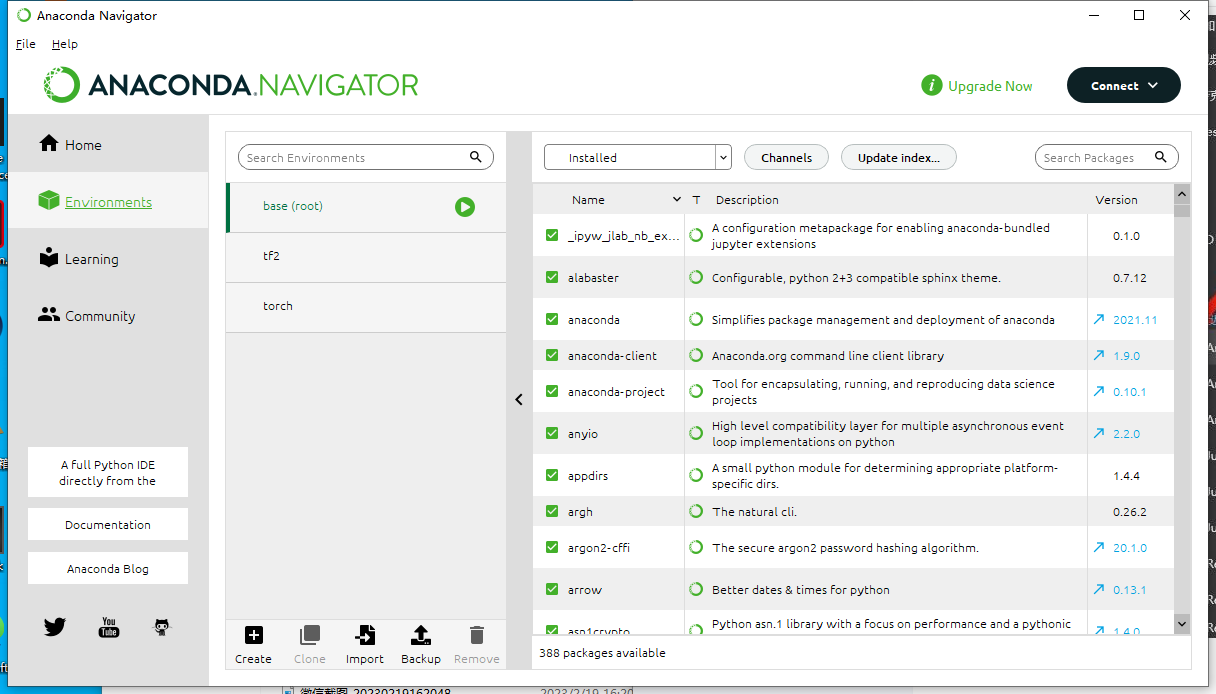Toggle the anyio package checkbox

pyautogui.click(x=552, y=434)
